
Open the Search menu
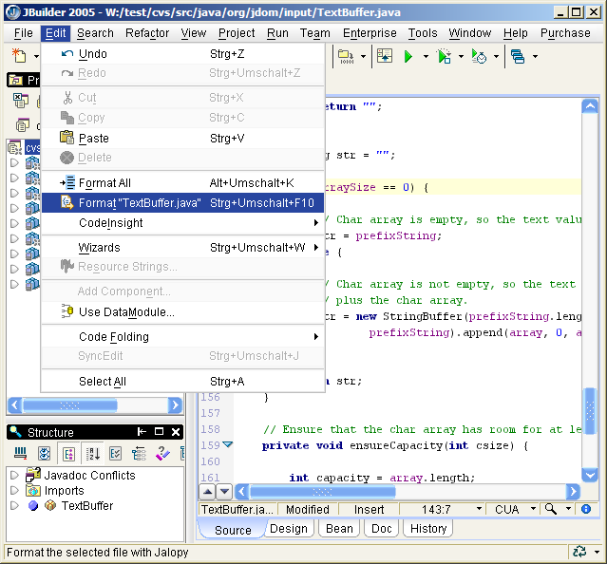[x=95, y=33]
